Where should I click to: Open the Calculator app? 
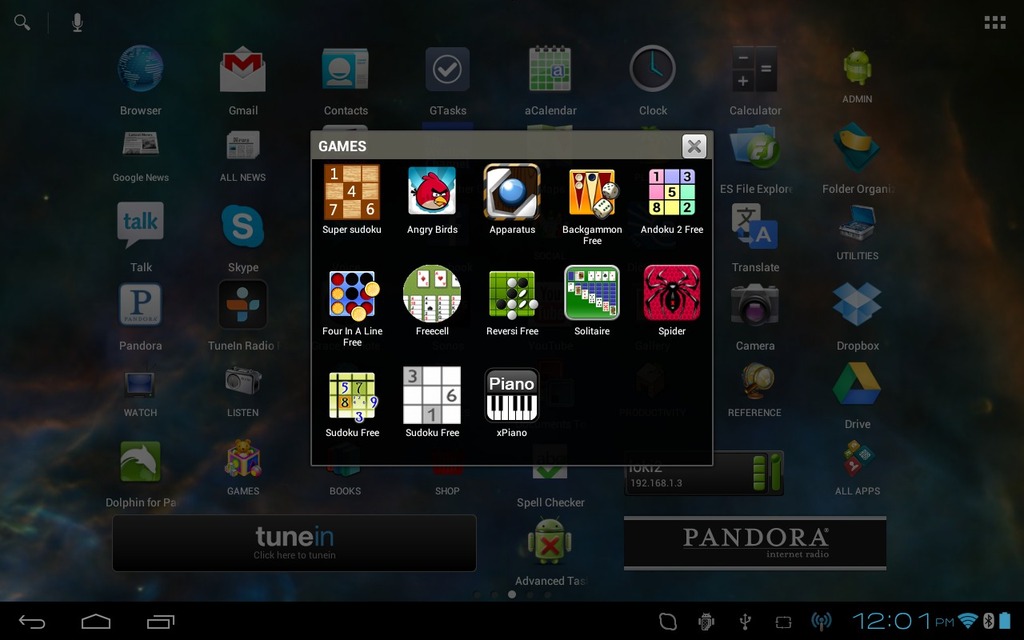[x=755, y=69]
